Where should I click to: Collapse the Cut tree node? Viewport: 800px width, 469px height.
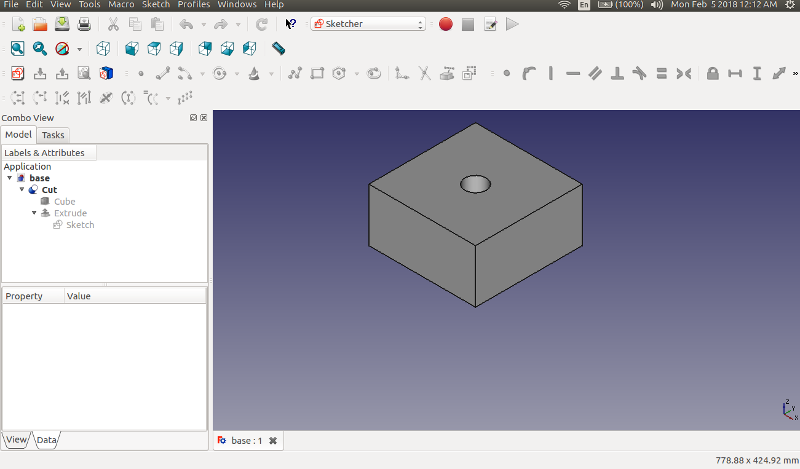tap(22, 190)
